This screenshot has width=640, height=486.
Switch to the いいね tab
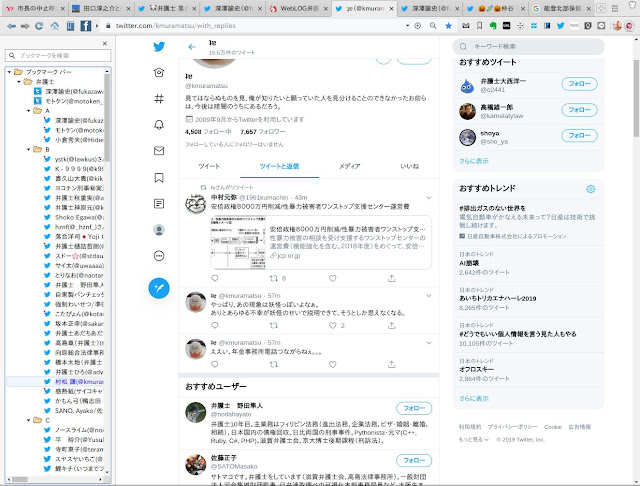409,166
